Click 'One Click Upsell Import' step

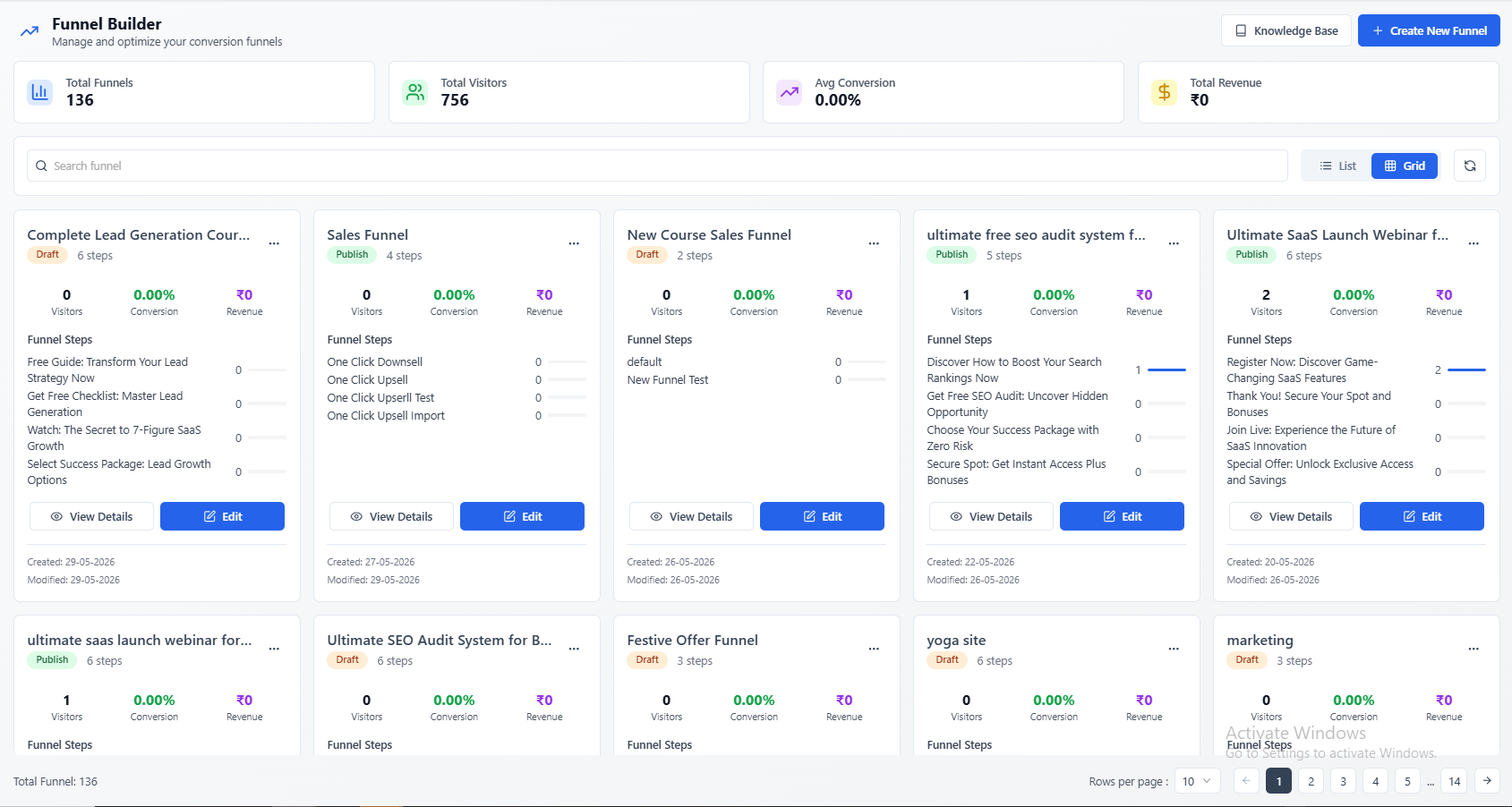click(386, 415)
